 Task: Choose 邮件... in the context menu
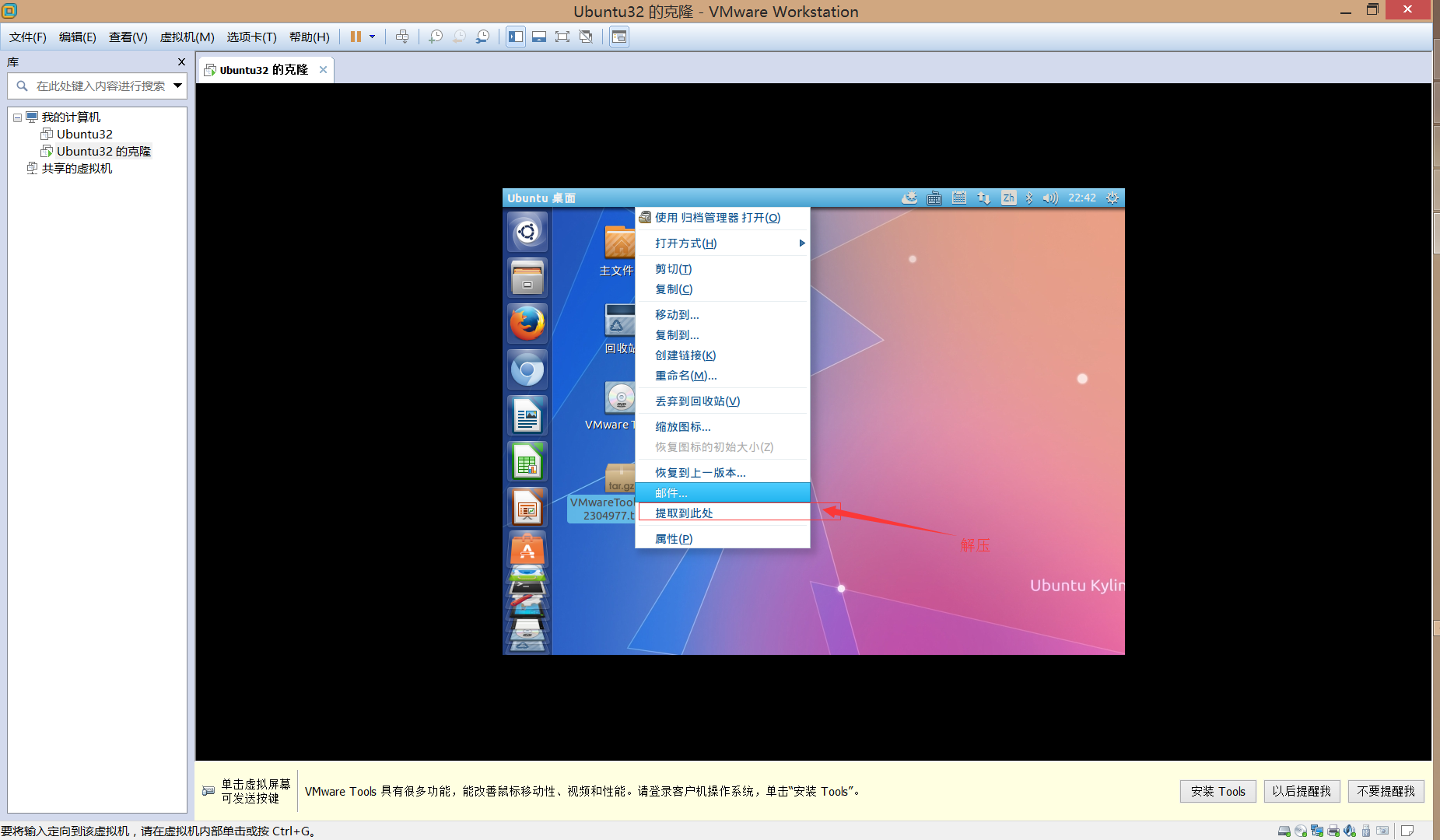coord(722,493)
